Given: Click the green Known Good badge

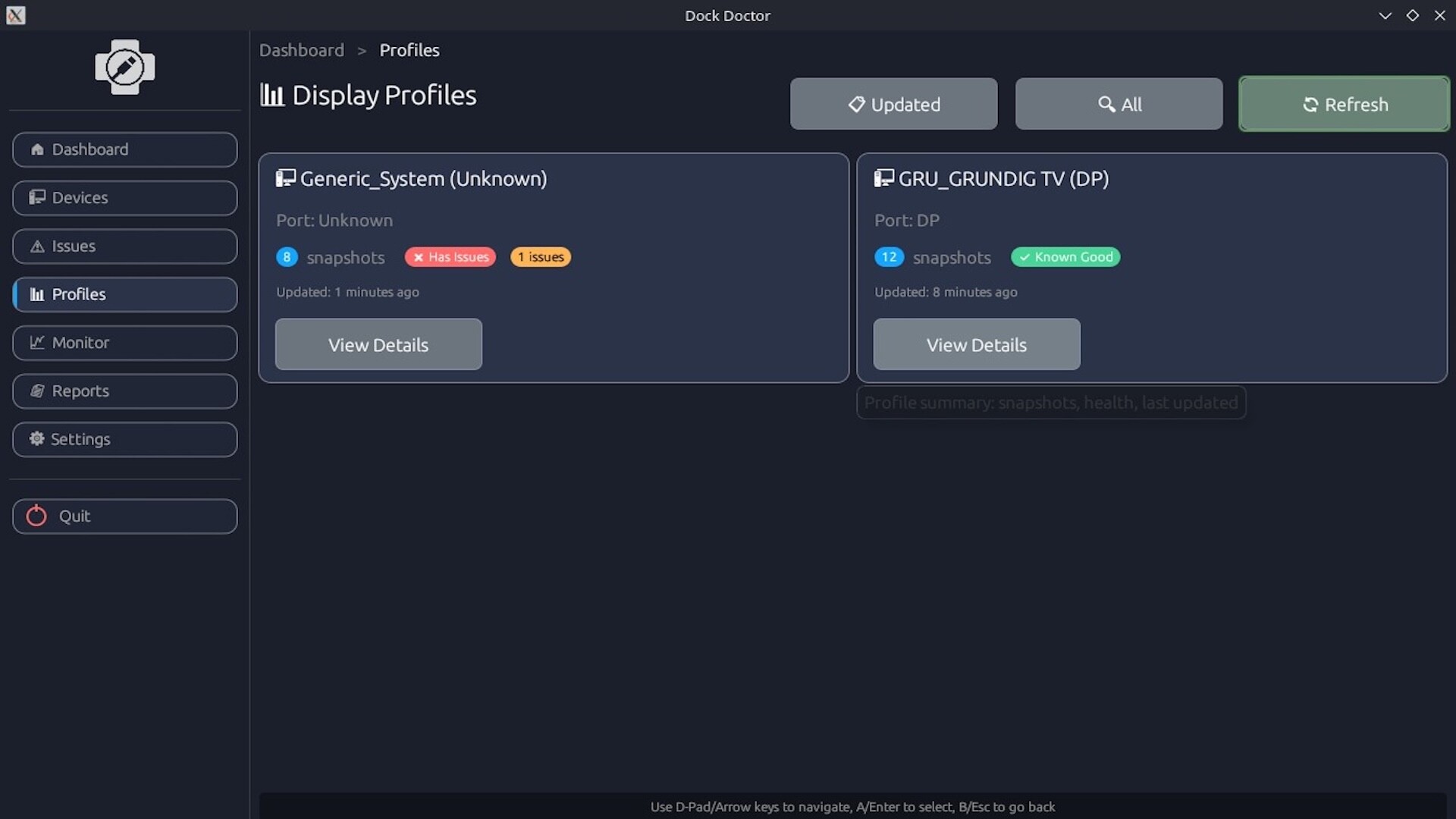Looking at the screenshot, I should [1065, 257].
